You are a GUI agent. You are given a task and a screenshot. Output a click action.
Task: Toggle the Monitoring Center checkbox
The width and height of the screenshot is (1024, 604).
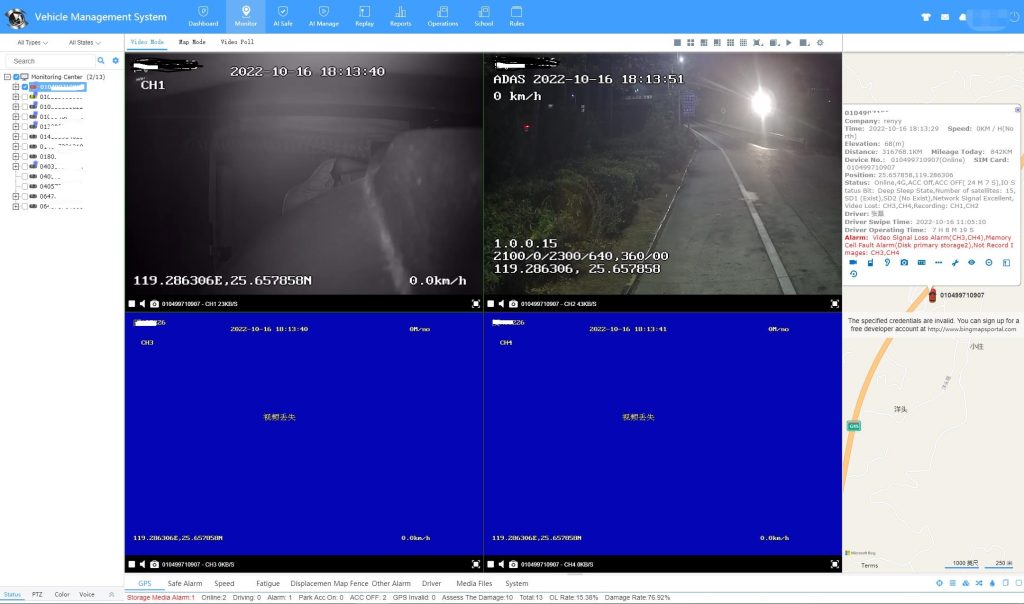15,77
